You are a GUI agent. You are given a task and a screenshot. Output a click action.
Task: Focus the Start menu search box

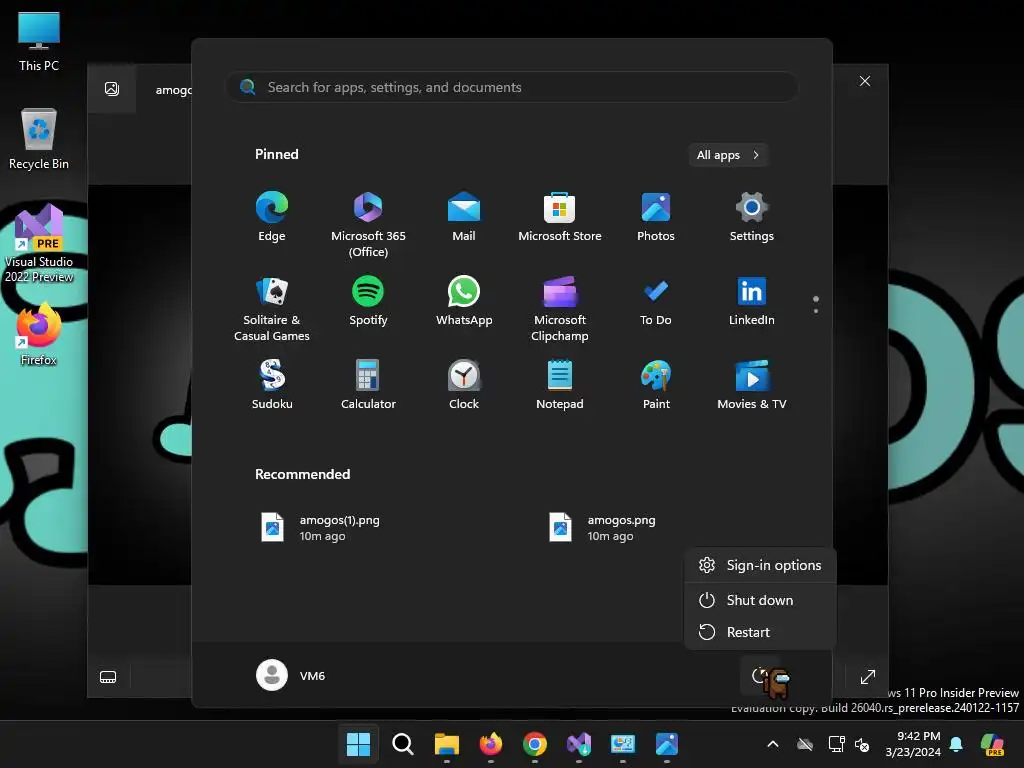[x=511, y=88]
